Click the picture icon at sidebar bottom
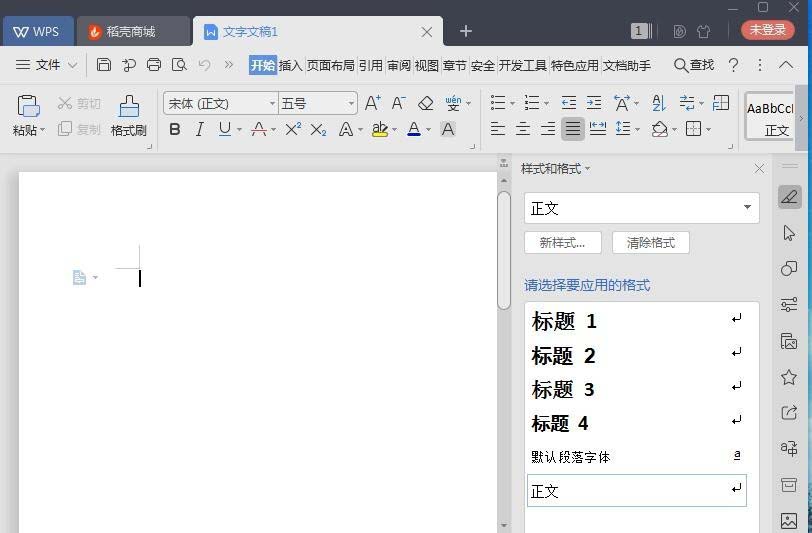 (x=789, y=521)
